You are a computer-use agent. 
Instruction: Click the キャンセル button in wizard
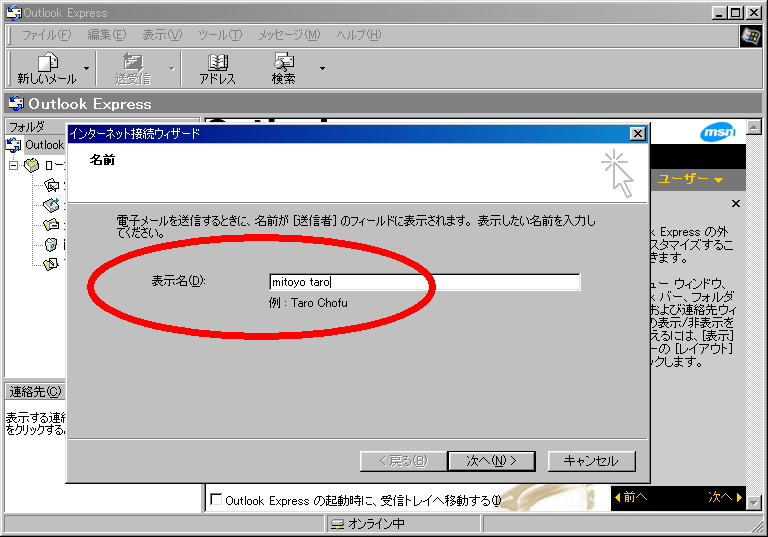point(591,461)
